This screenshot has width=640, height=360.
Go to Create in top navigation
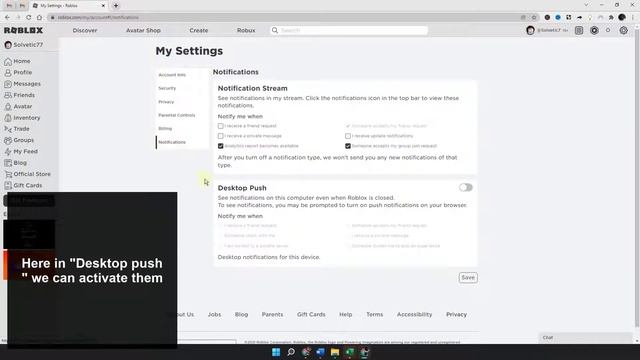[199, 31]
